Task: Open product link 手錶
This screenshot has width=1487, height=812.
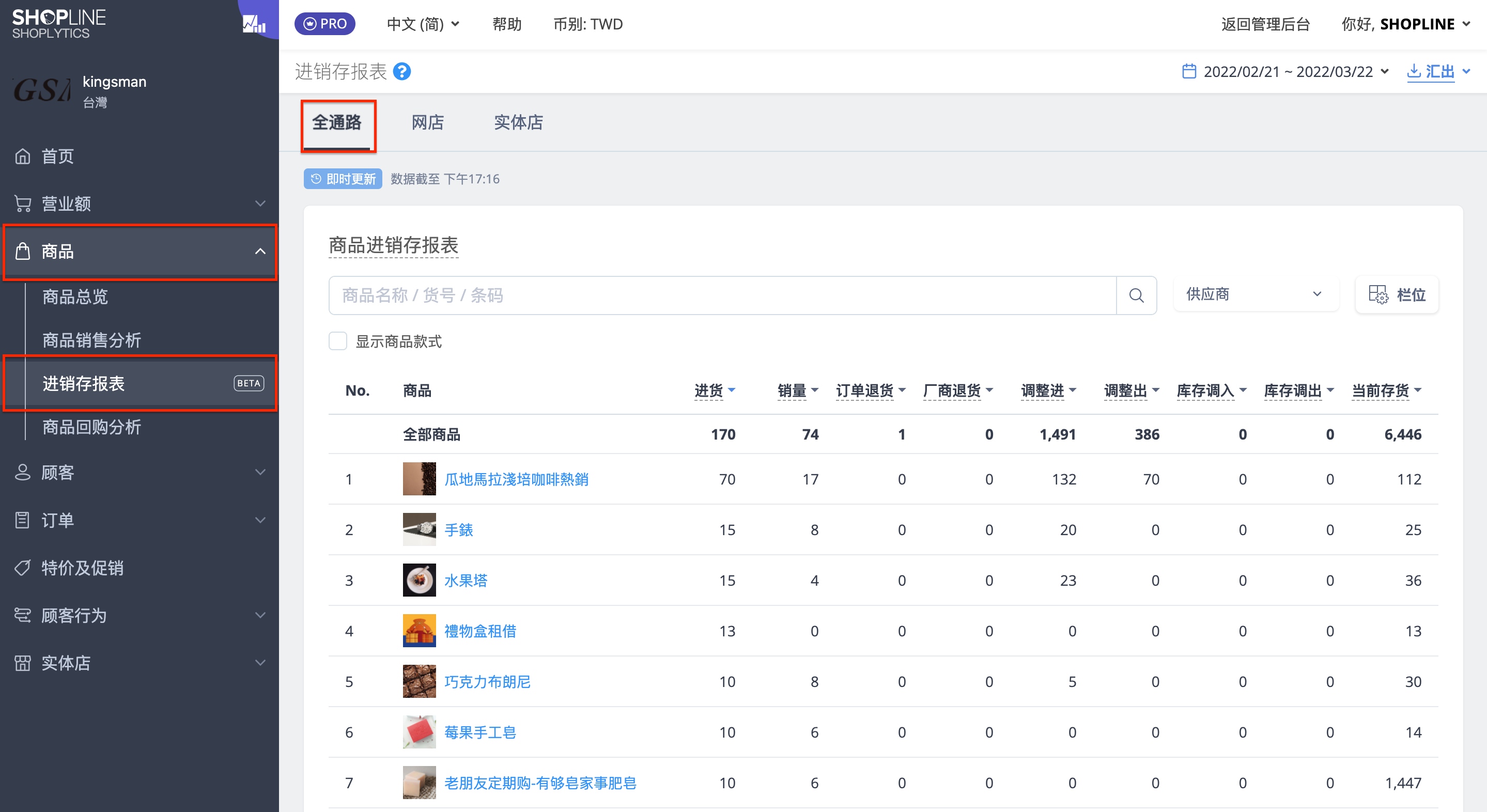Action: [458, 529]
